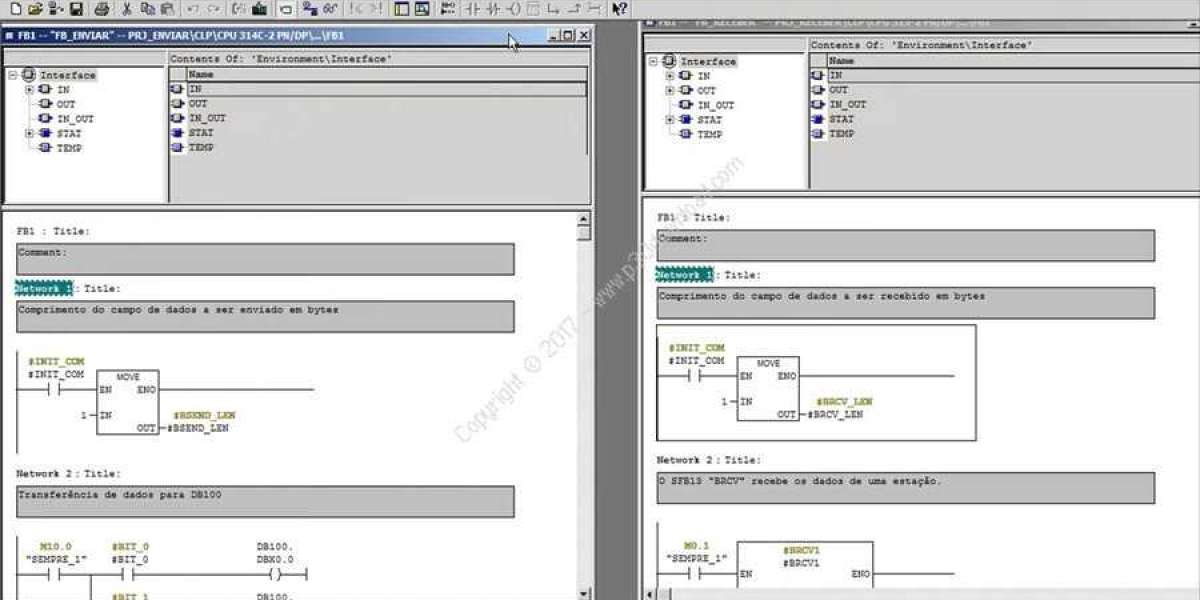This screenshot has width=1200, height=600.
Task: Expand the STAT node in FB_ENVIAR interface tree
Action: [x=30, y=133]
